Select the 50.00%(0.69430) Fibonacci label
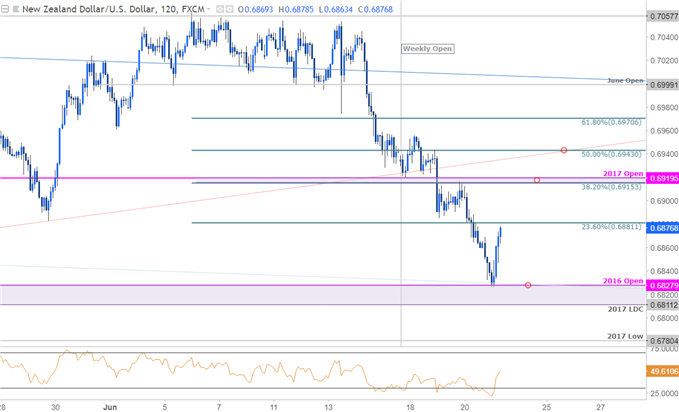This screenshot has height=412, width=679. pos(611,154)
